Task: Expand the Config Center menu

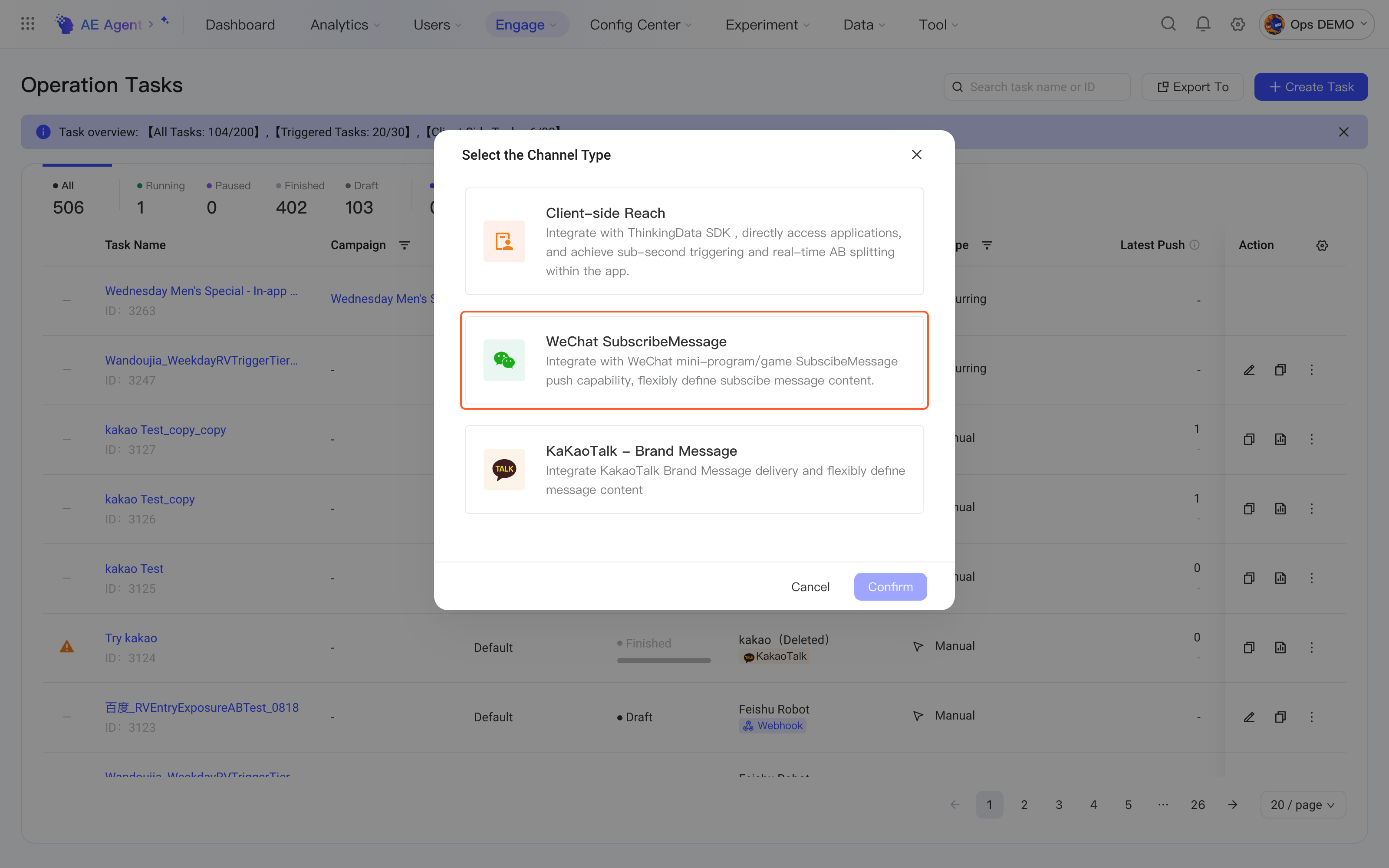Action: [641, 24]
